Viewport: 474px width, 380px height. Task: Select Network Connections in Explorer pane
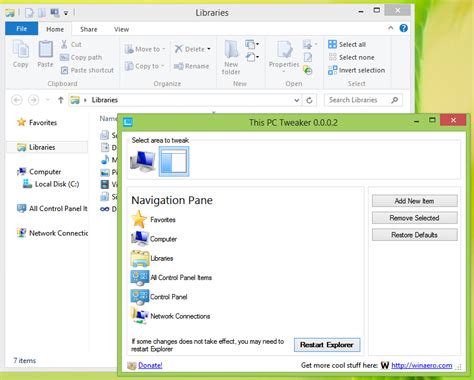pyautogui.click(x=52, y=233)
